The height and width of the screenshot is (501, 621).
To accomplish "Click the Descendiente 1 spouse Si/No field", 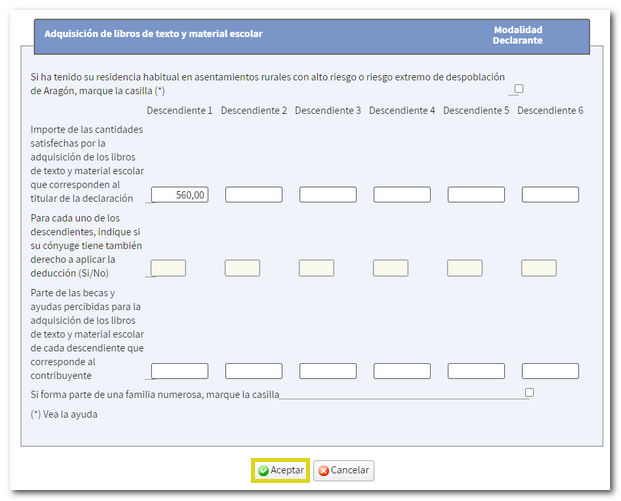I will (x=168, y=268).
